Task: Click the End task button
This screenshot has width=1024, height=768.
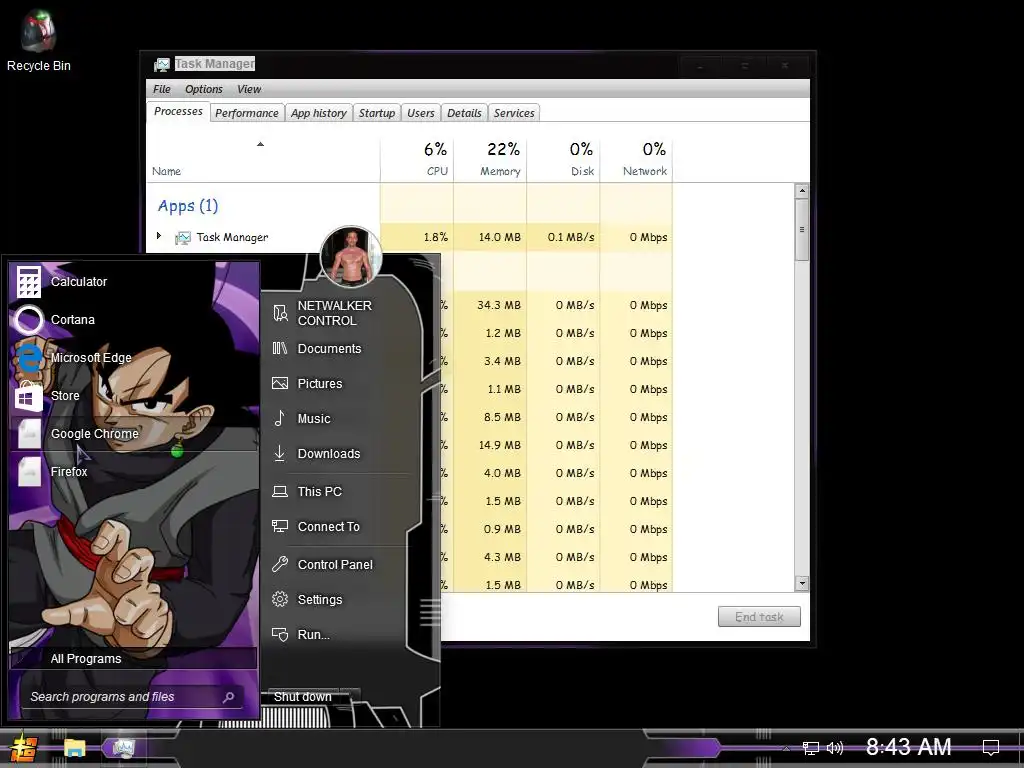Action: pos(759,616)
